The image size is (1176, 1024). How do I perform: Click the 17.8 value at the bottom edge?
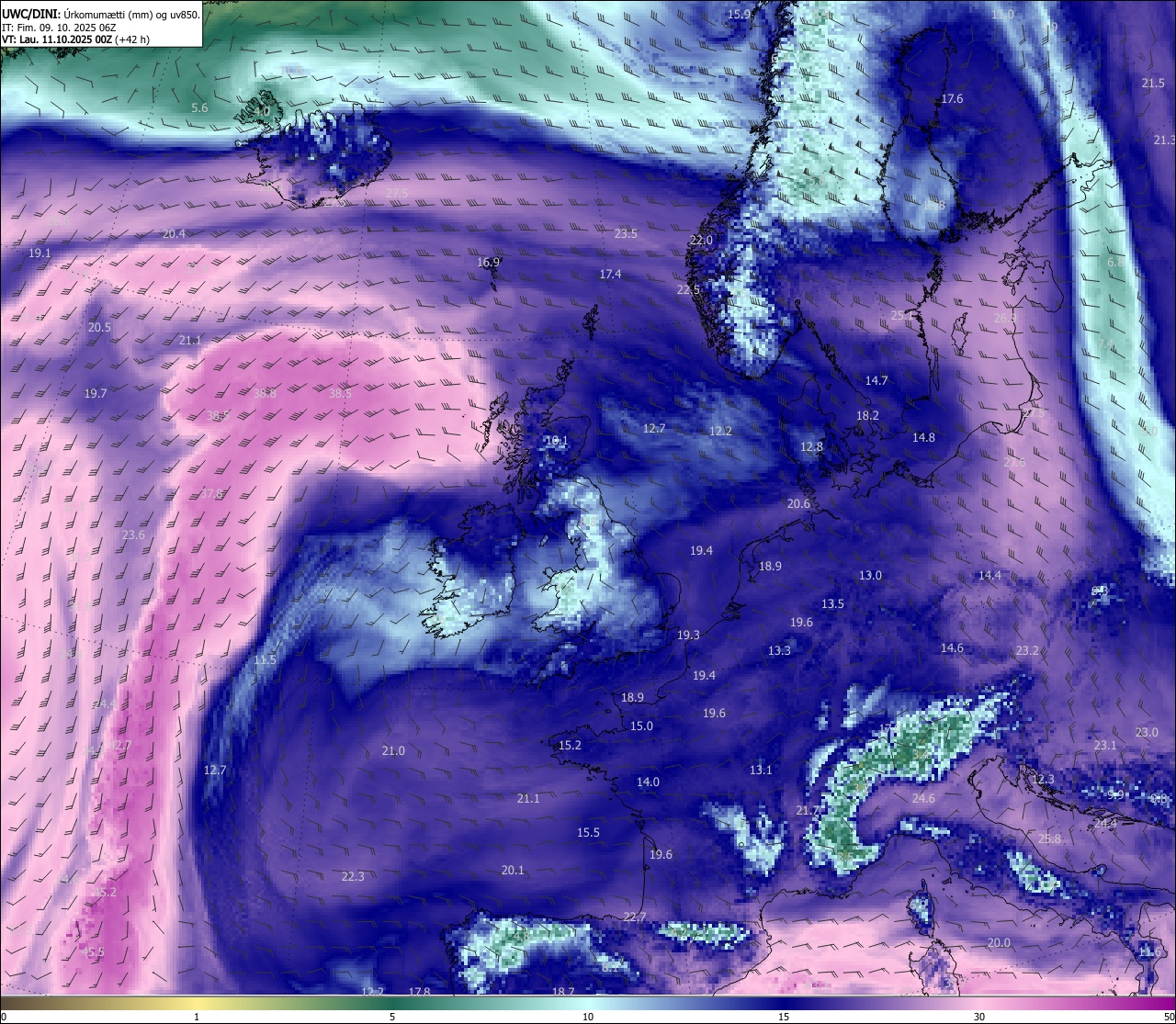(419, 991)
